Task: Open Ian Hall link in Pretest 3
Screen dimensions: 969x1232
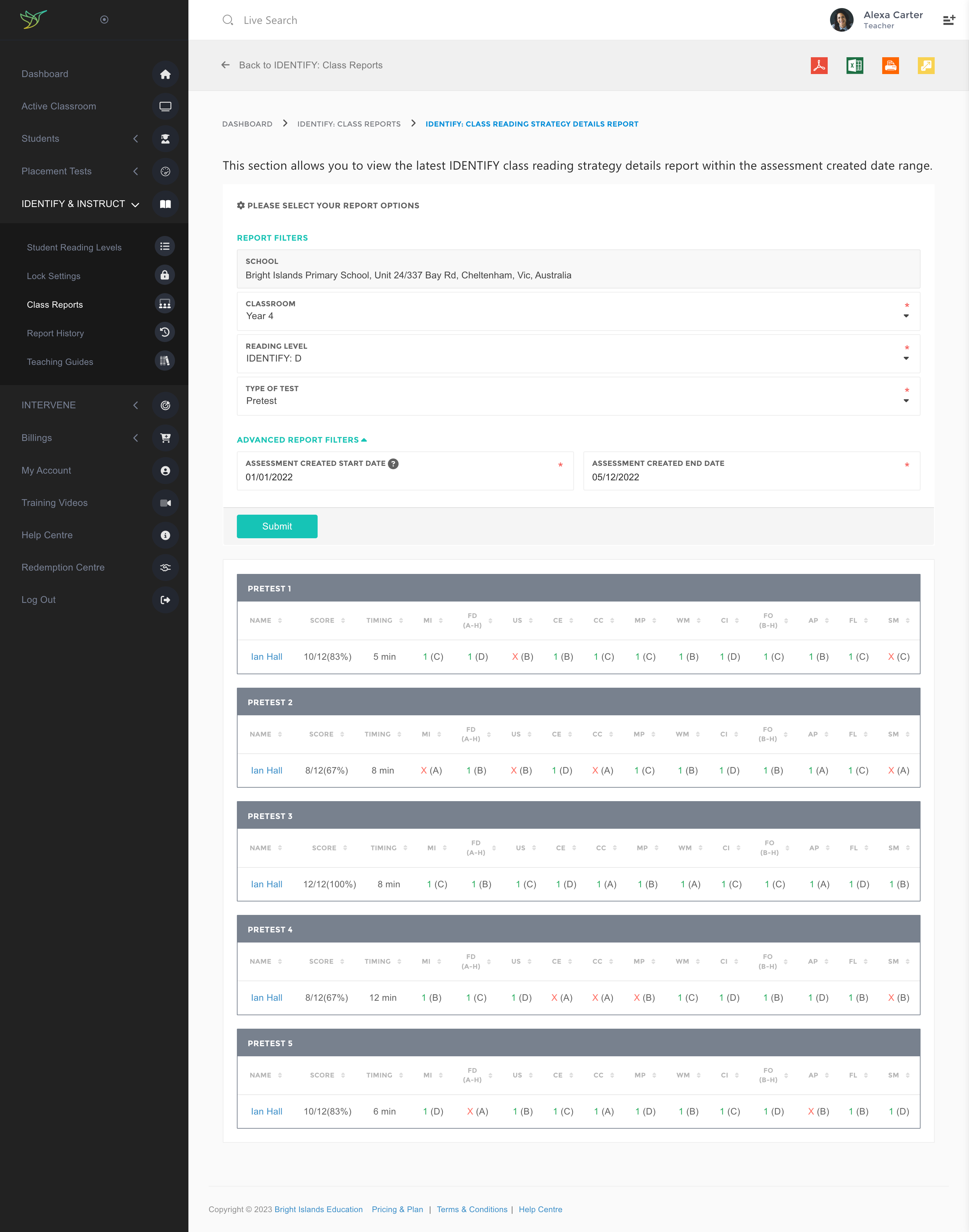Action: tap(266, 884)
